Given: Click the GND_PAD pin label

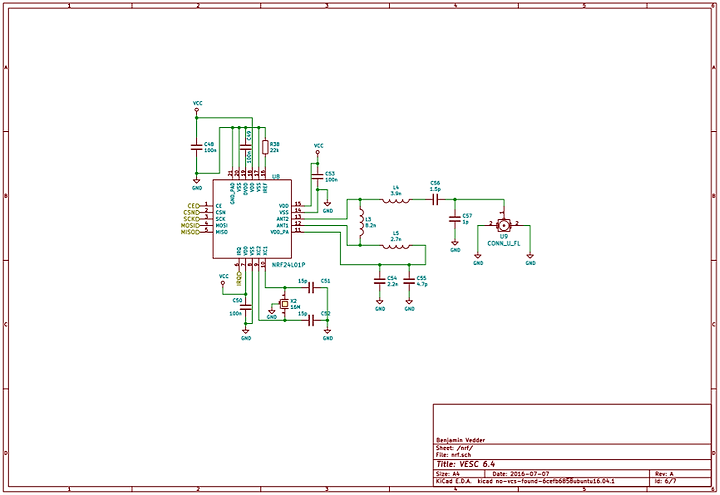Looking at the screenshot, I should coord(232,193).
